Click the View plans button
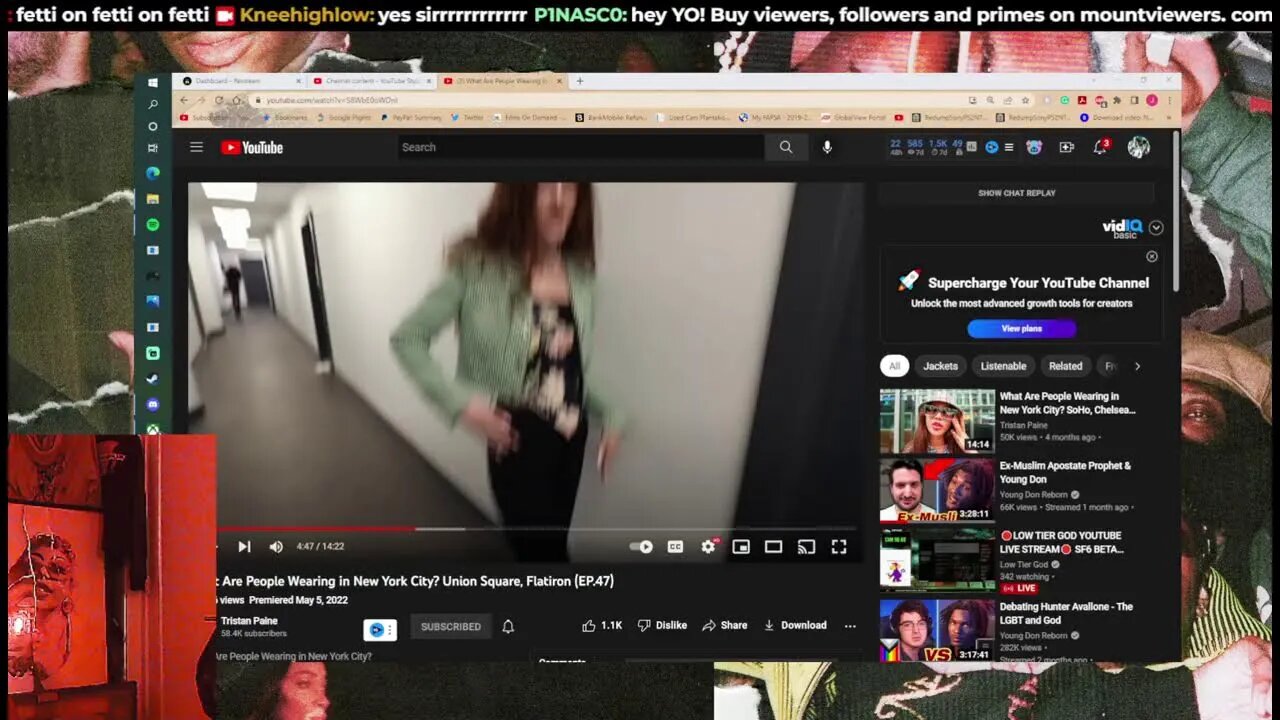Screen dimensions: 1280x720 [1021, 328]
